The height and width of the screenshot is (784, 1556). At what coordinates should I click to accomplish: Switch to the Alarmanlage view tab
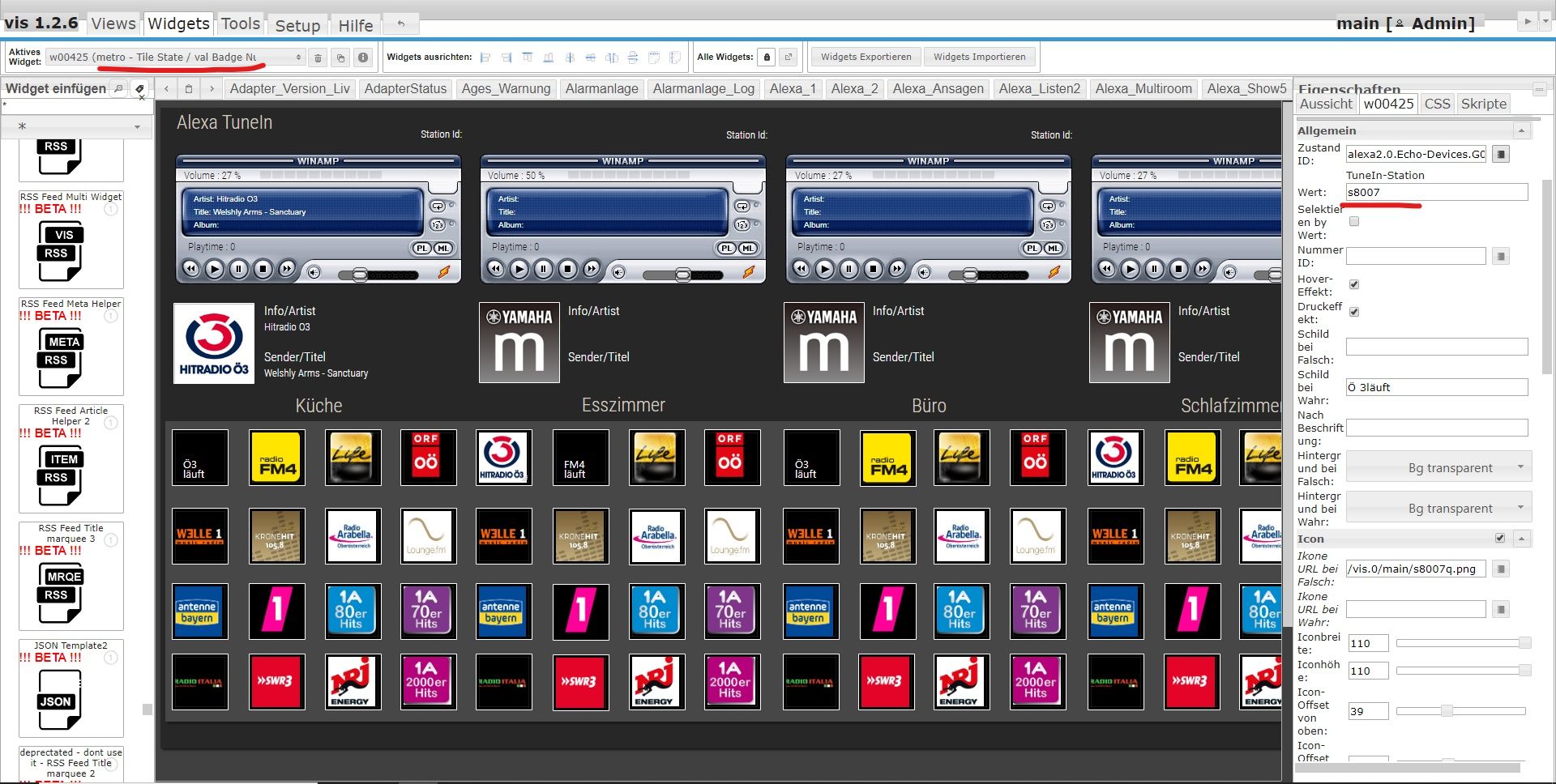(x=602, y=88)
